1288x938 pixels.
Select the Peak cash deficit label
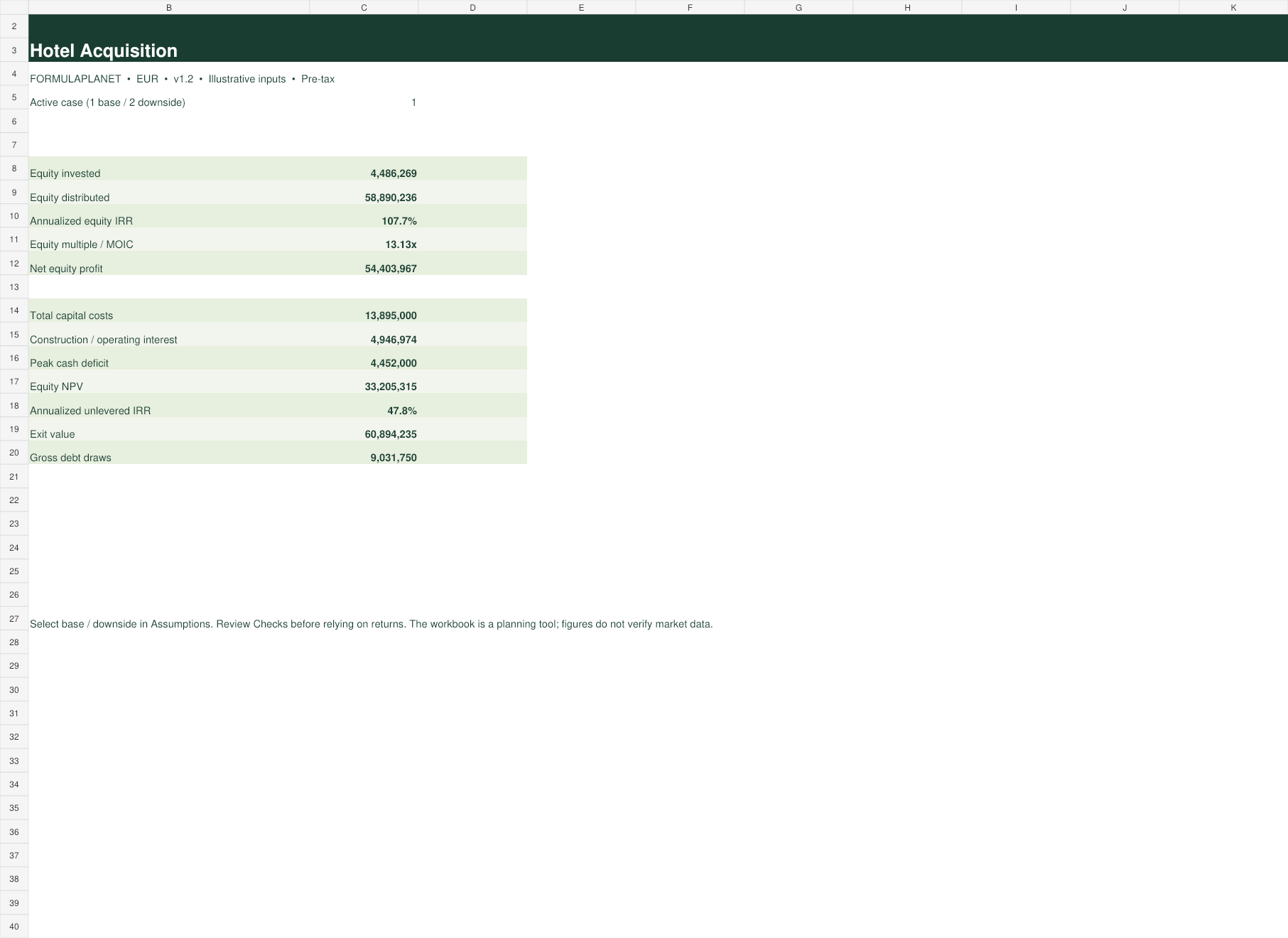tap(69, 363)
